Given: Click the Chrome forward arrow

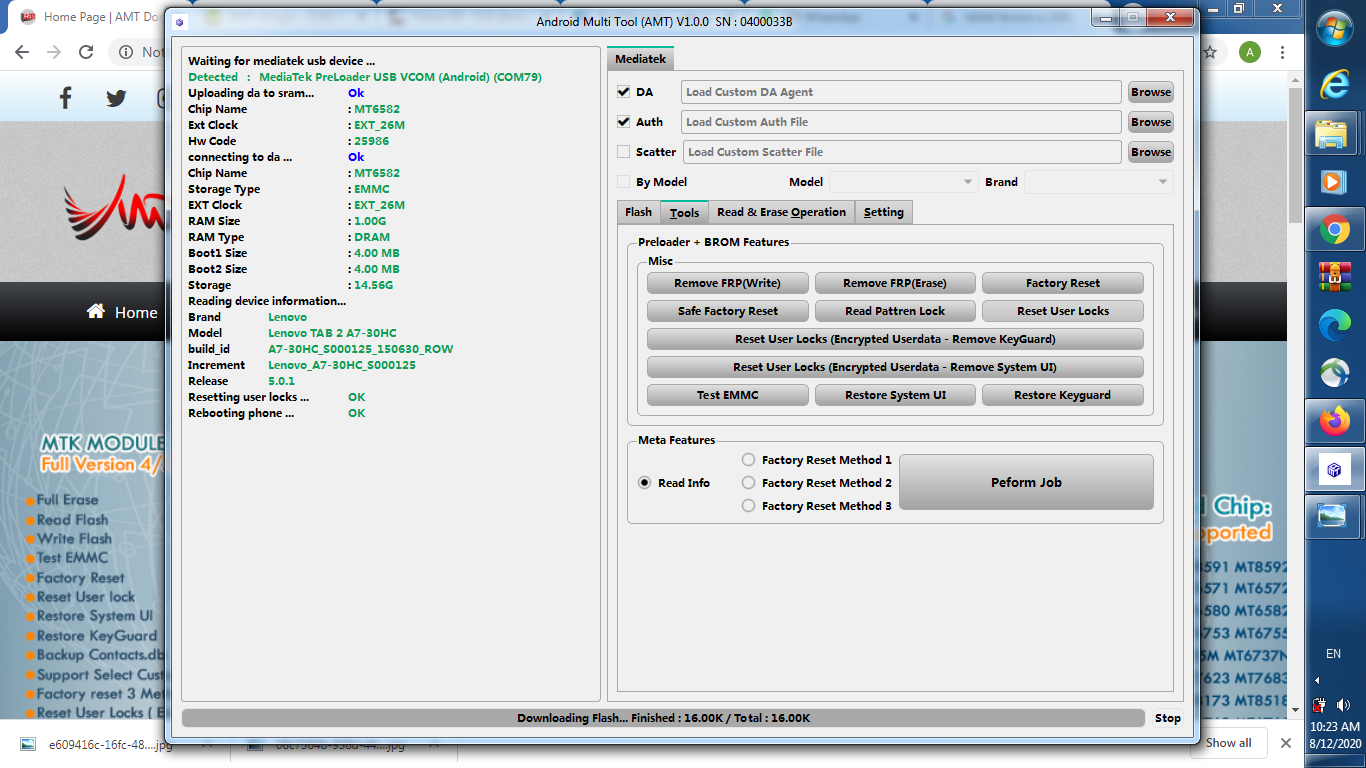Looking at the screenshot, I should (54, 52).
